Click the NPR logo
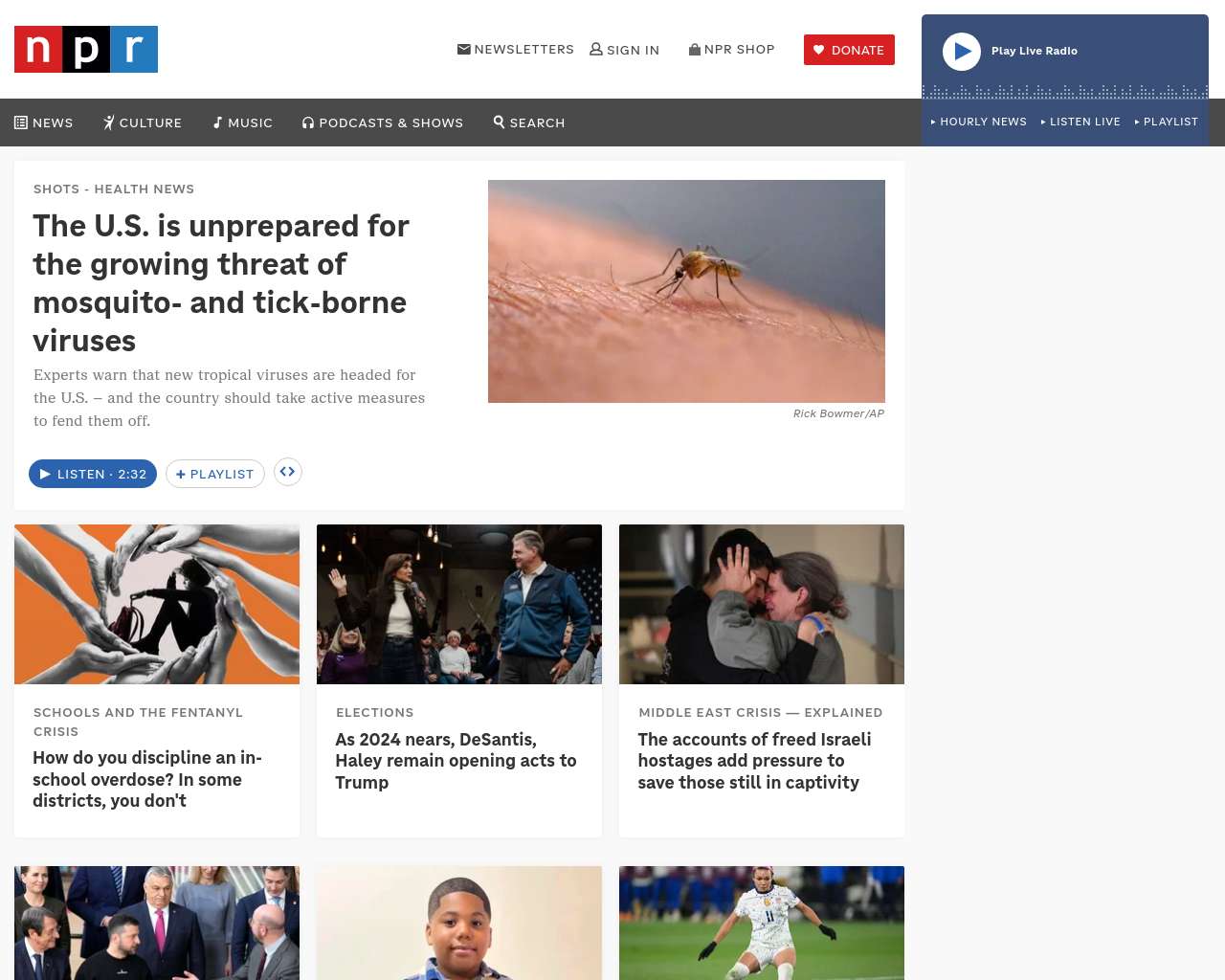The height and width of the screenshot is (980, 1225). click(86, 49)
